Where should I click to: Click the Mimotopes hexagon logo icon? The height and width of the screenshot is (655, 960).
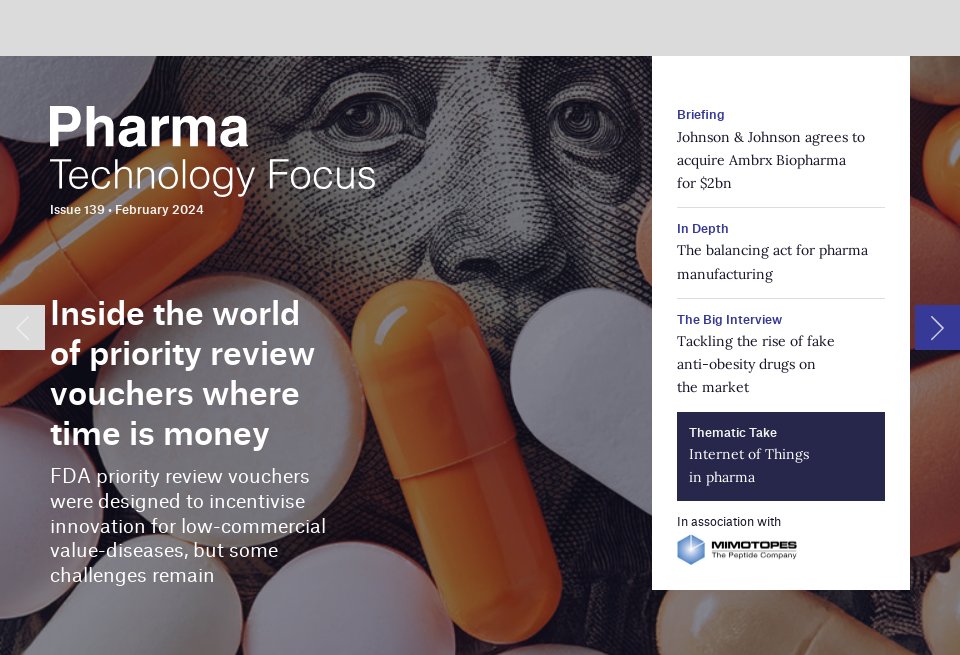(691, 549)
